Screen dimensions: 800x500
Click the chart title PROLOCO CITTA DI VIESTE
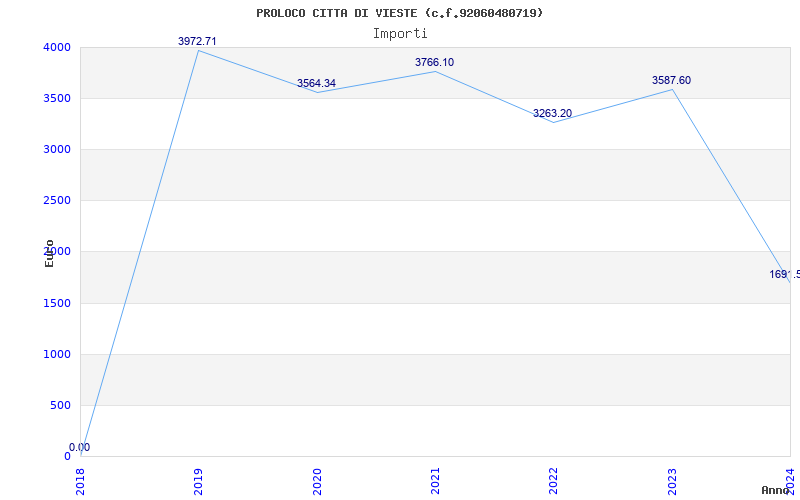point(399,13)
